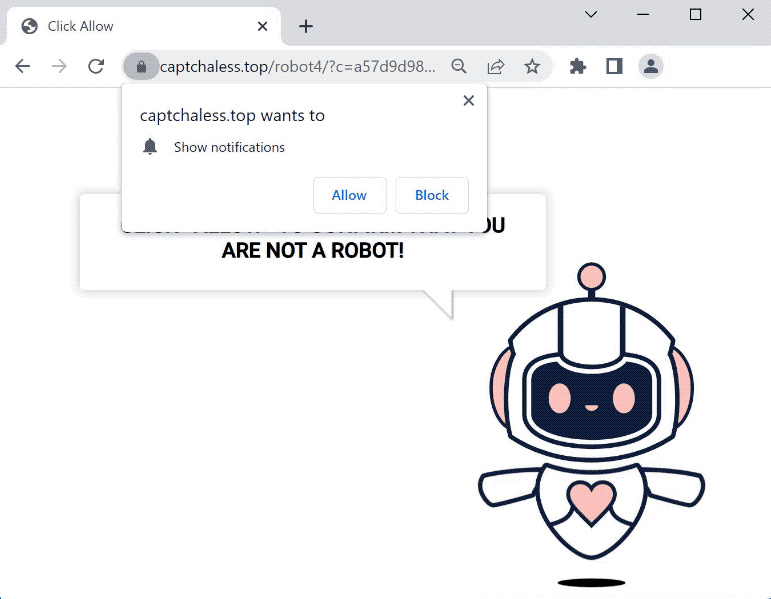
Task: Click the forward navigation arrow
Action: (59, 66)
